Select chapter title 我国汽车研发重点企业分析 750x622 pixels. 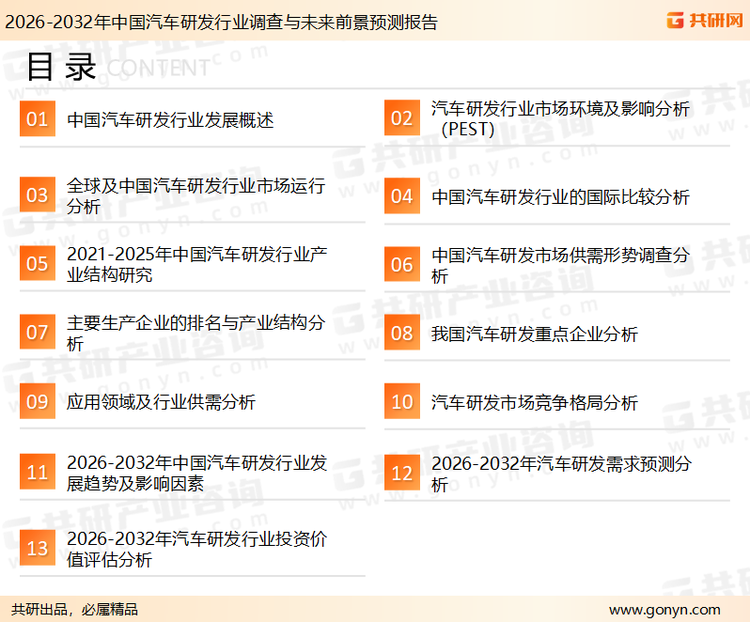tap(534, 334)
